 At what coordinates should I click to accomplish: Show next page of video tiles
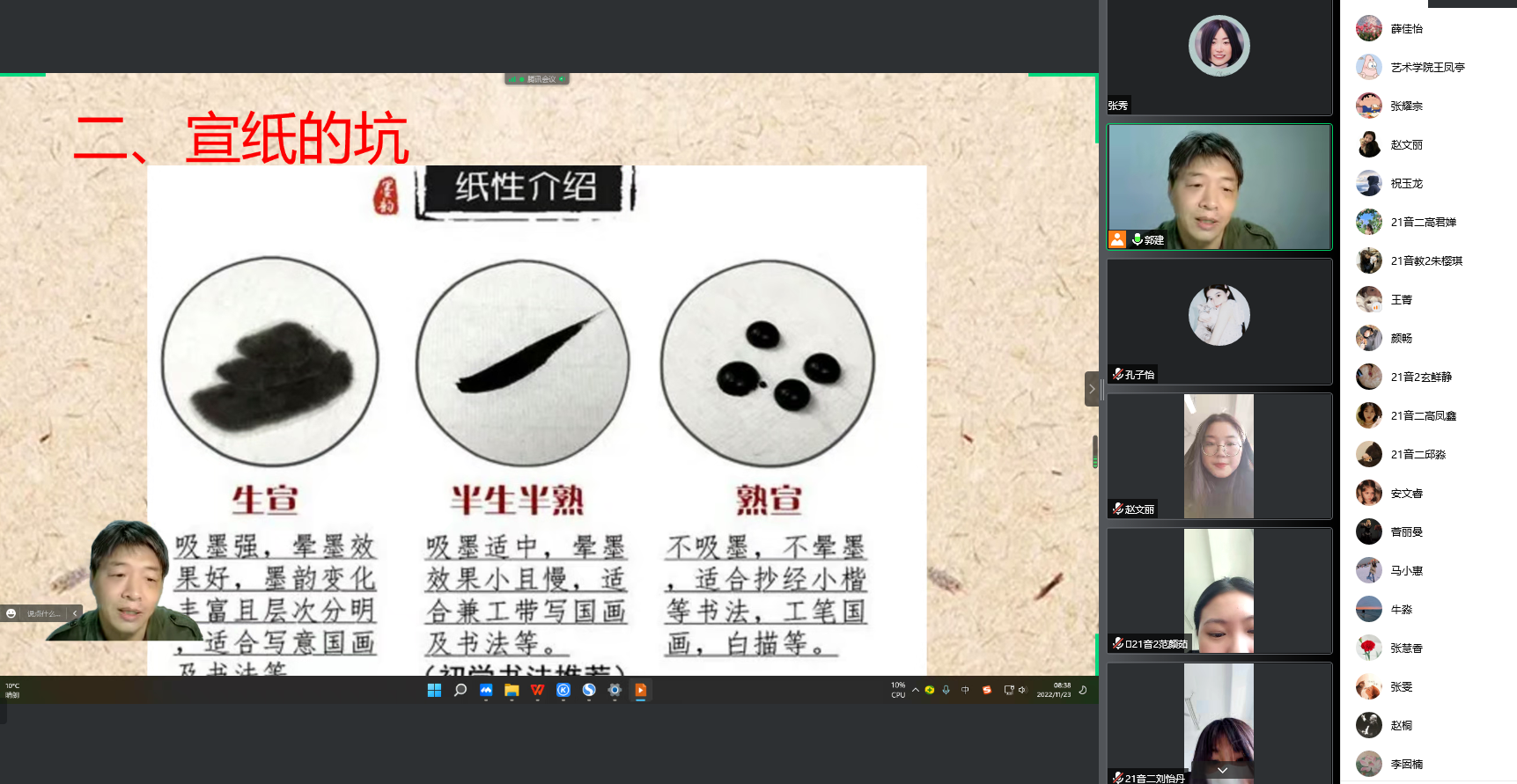pos(1222,771)
